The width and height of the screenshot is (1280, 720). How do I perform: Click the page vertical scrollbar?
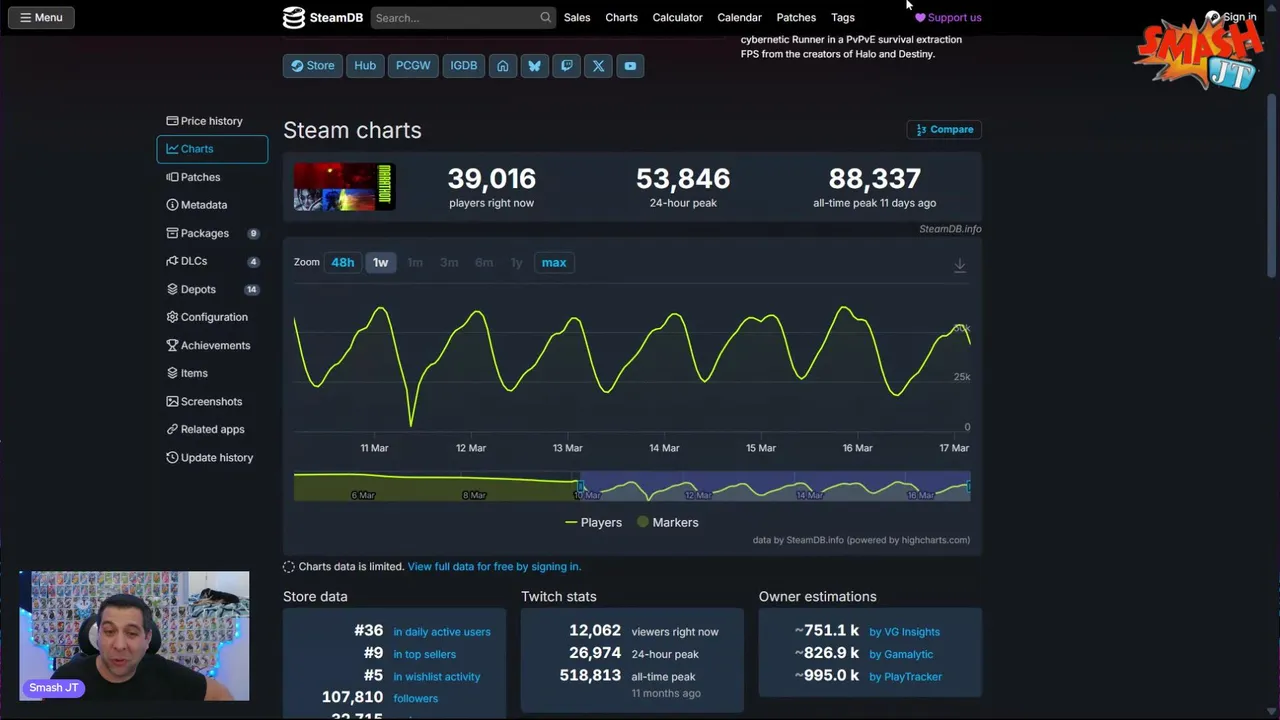(x=1272, y=185)
